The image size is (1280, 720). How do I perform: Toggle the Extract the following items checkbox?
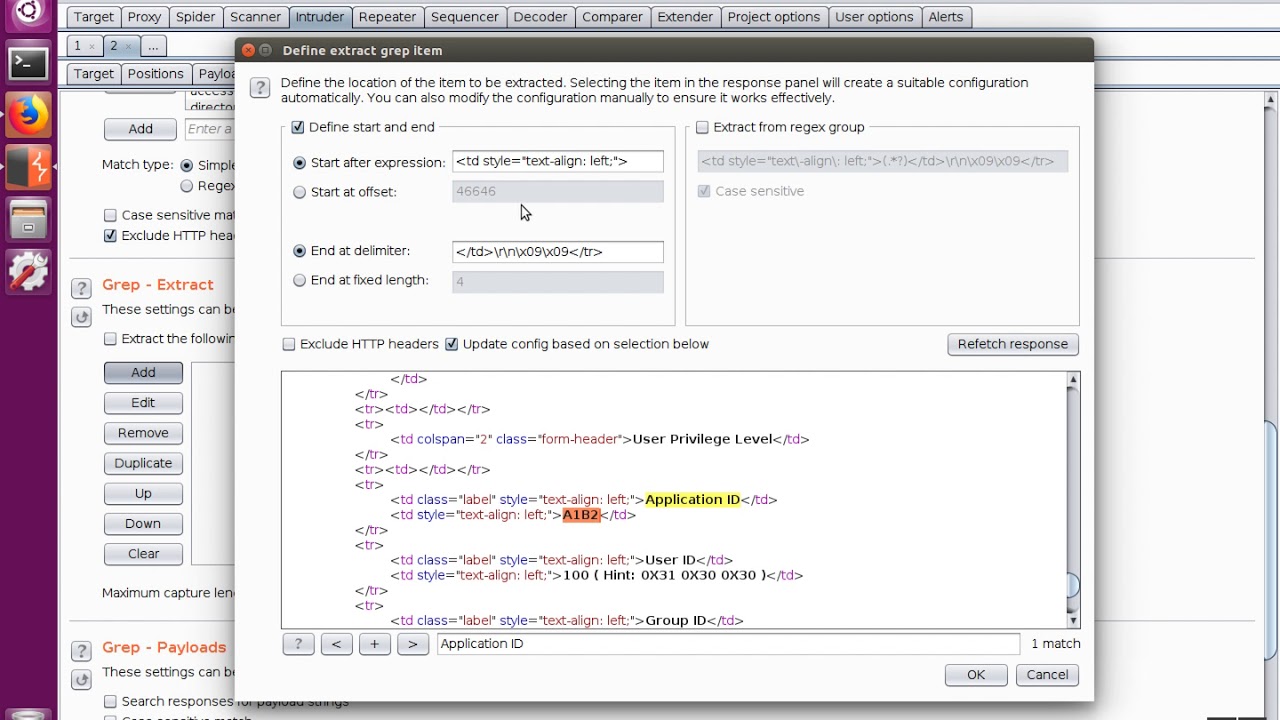coord(110,339)
